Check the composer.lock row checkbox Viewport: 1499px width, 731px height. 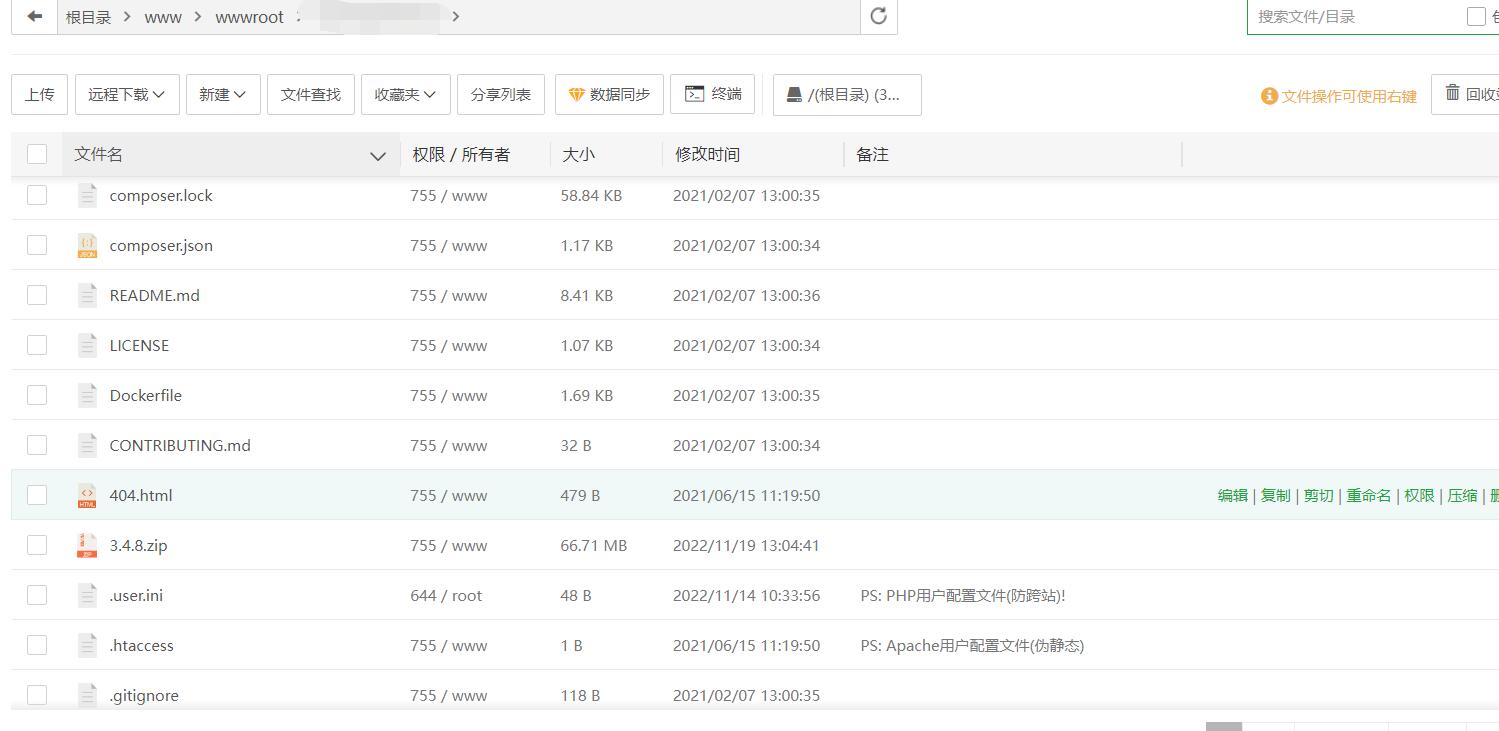click(x=37, y=195)
